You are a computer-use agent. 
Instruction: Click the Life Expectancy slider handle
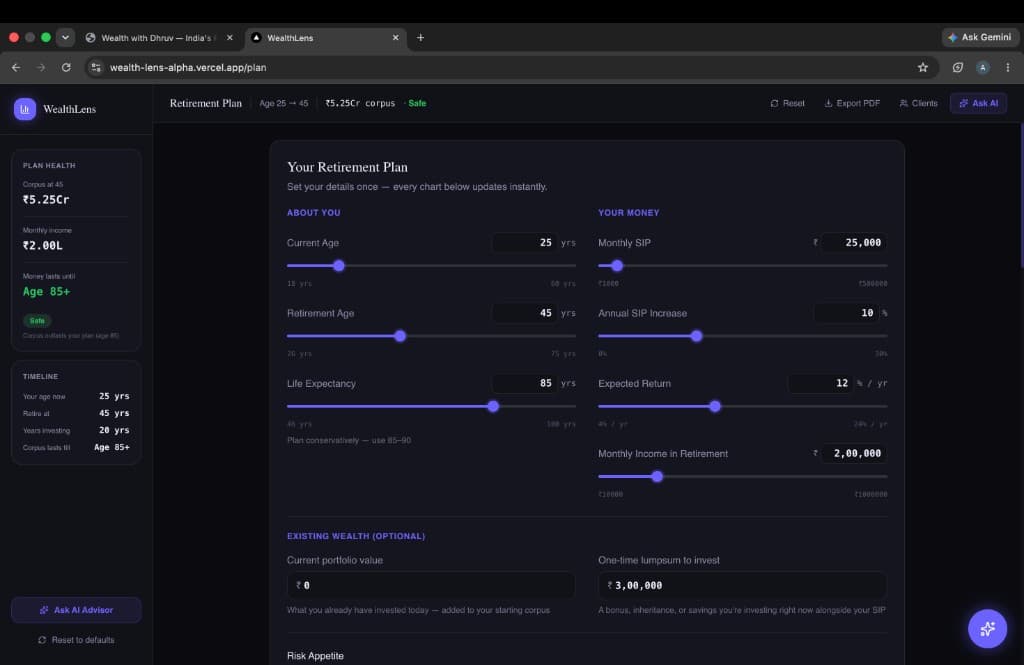(493, 406)
